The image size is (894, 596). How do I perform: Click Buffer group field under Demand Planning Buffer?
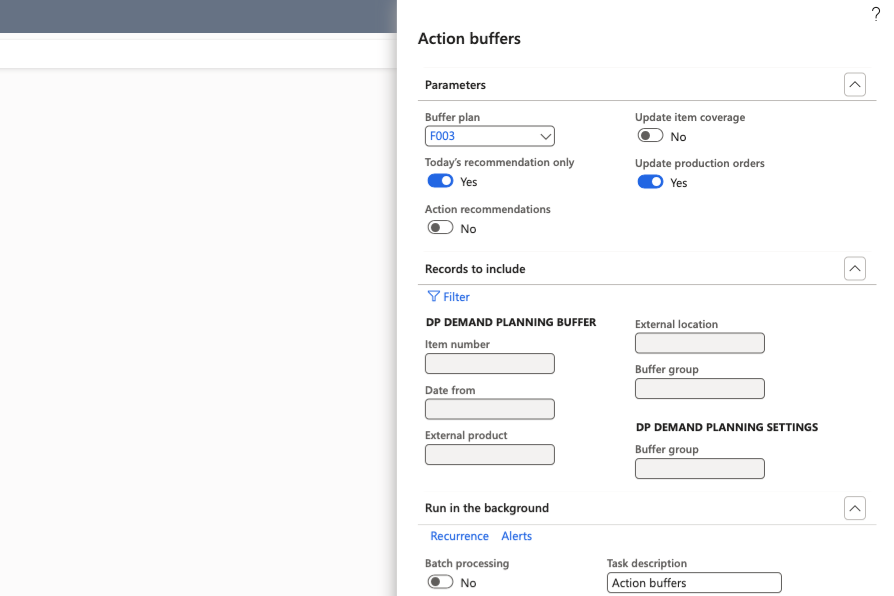(700, 389)
